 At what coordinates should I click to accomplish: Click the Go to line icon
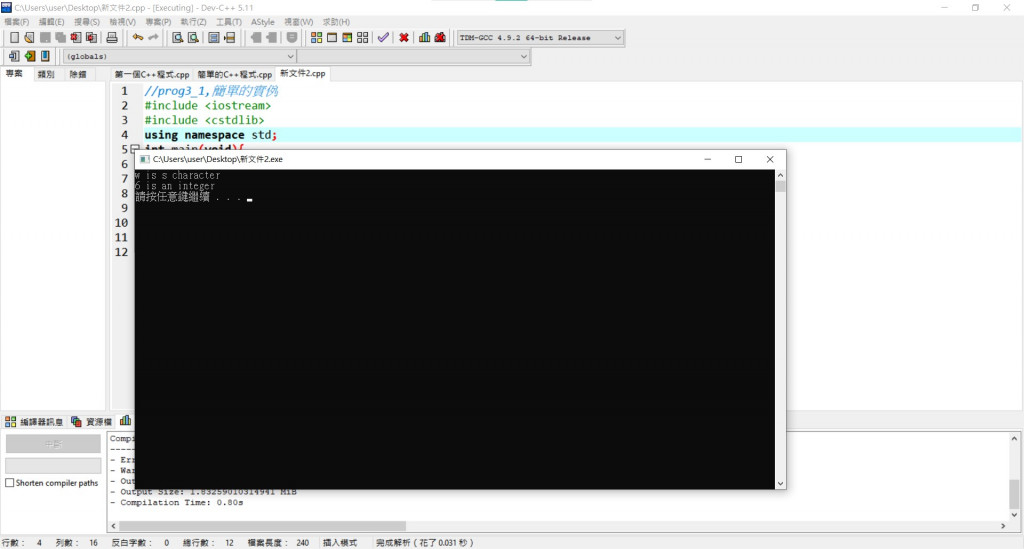point(229,38)
